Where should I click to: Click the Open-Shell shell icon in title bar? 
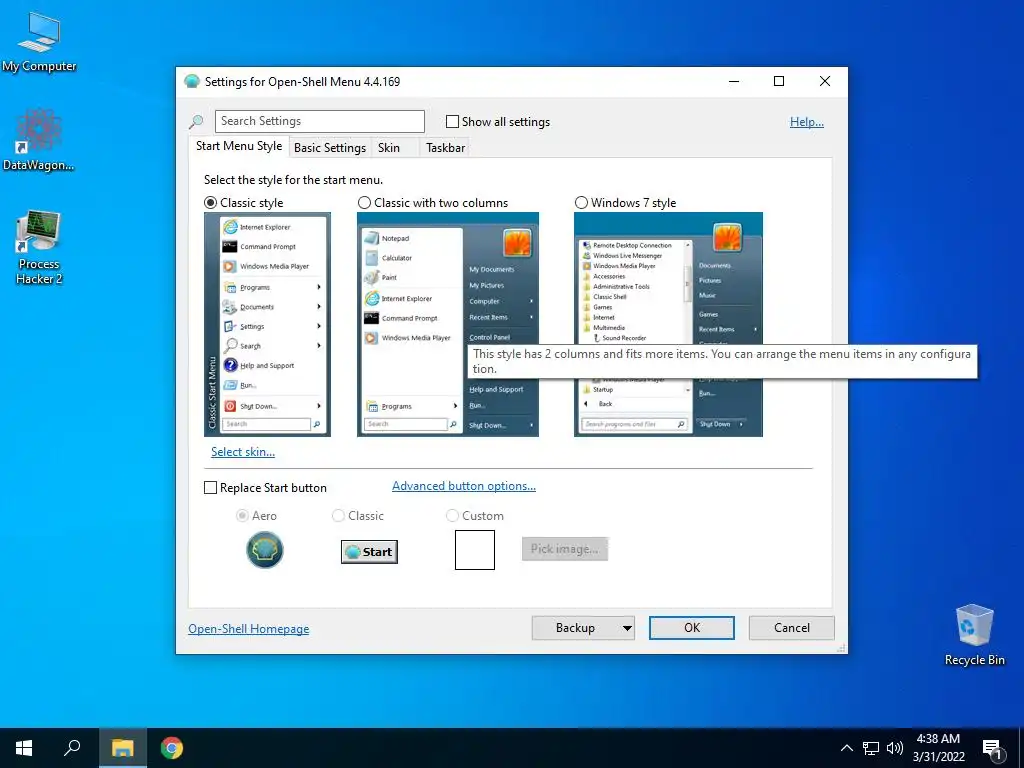[191, 82]
